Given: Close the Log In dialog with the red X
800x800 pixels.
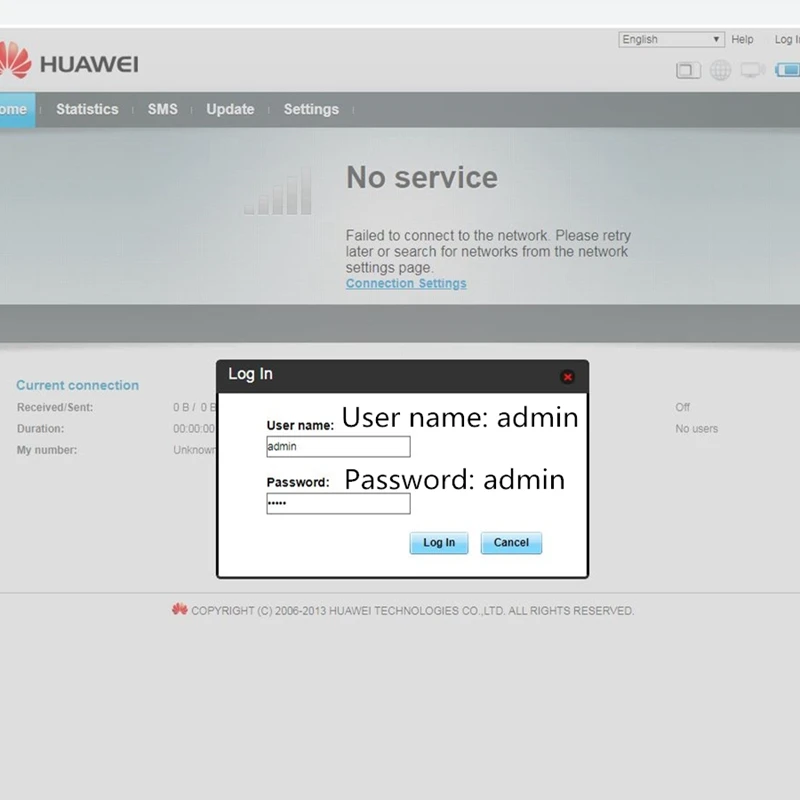Looking at the screenshot, I should pos(567,377).
